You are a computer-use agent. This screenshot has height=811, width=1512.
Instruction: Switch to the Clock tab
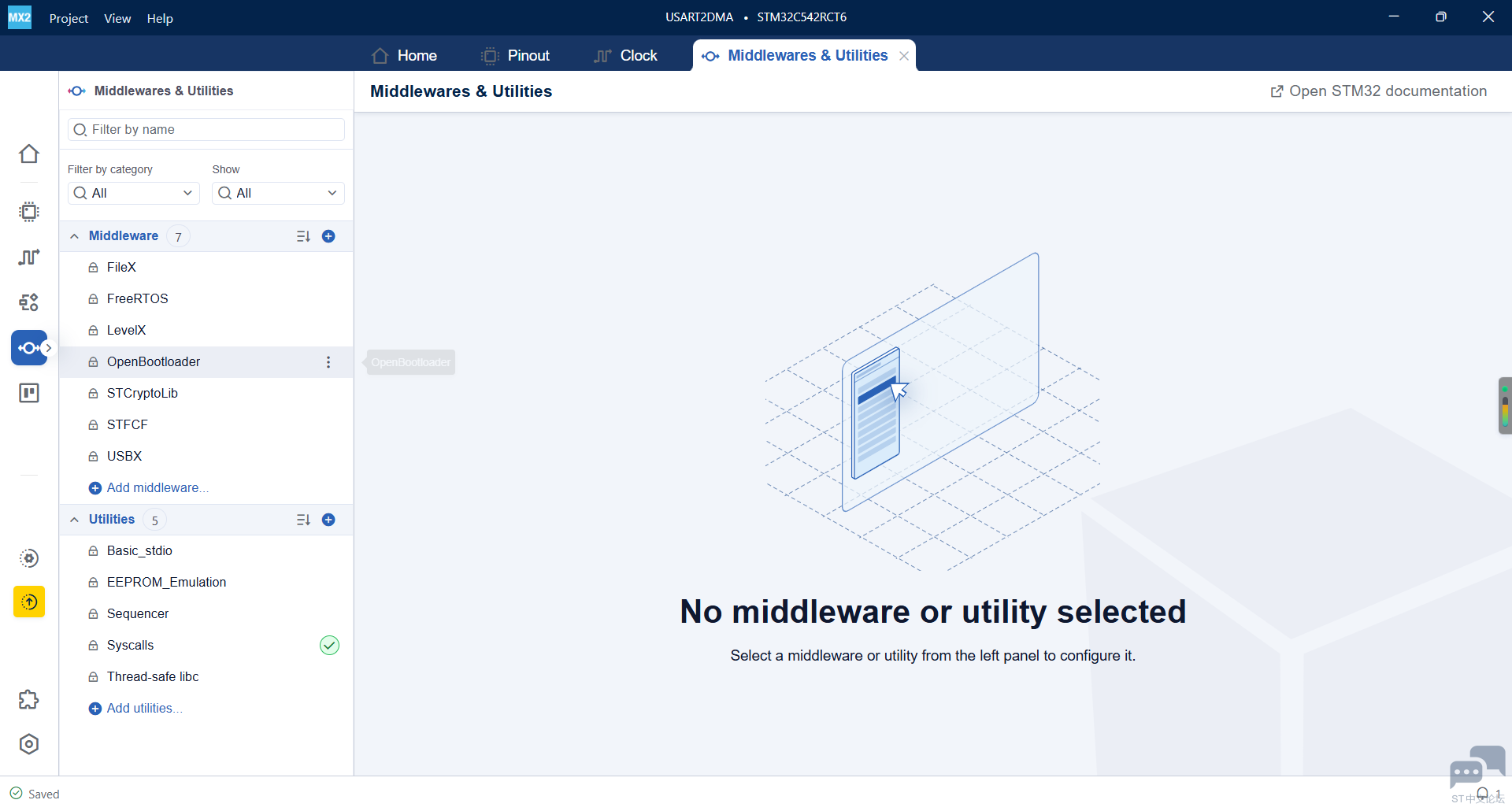[625, 56]
